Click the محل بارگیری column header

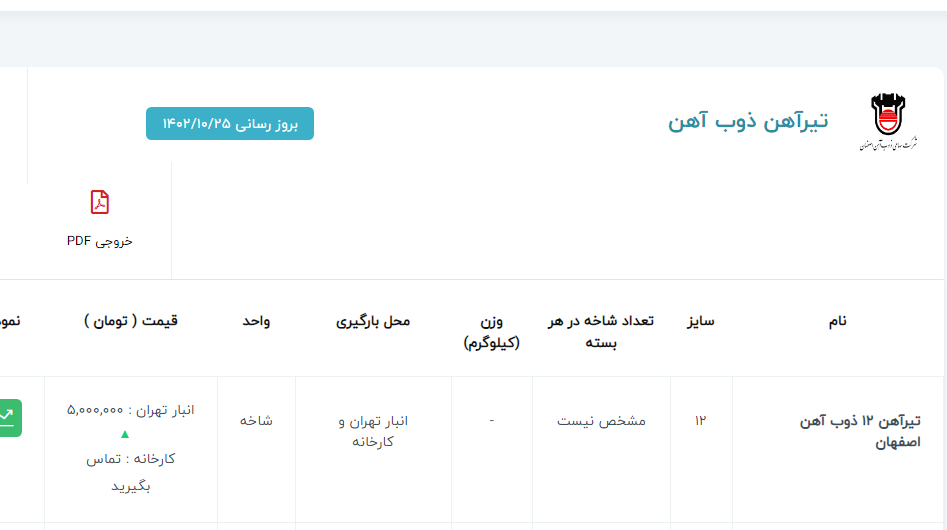pos(372,321)
